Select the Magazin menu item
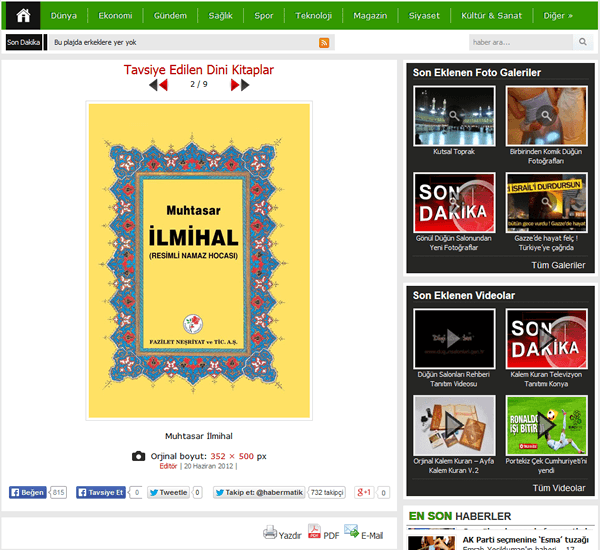600x550 pixels. coord(370,16)
